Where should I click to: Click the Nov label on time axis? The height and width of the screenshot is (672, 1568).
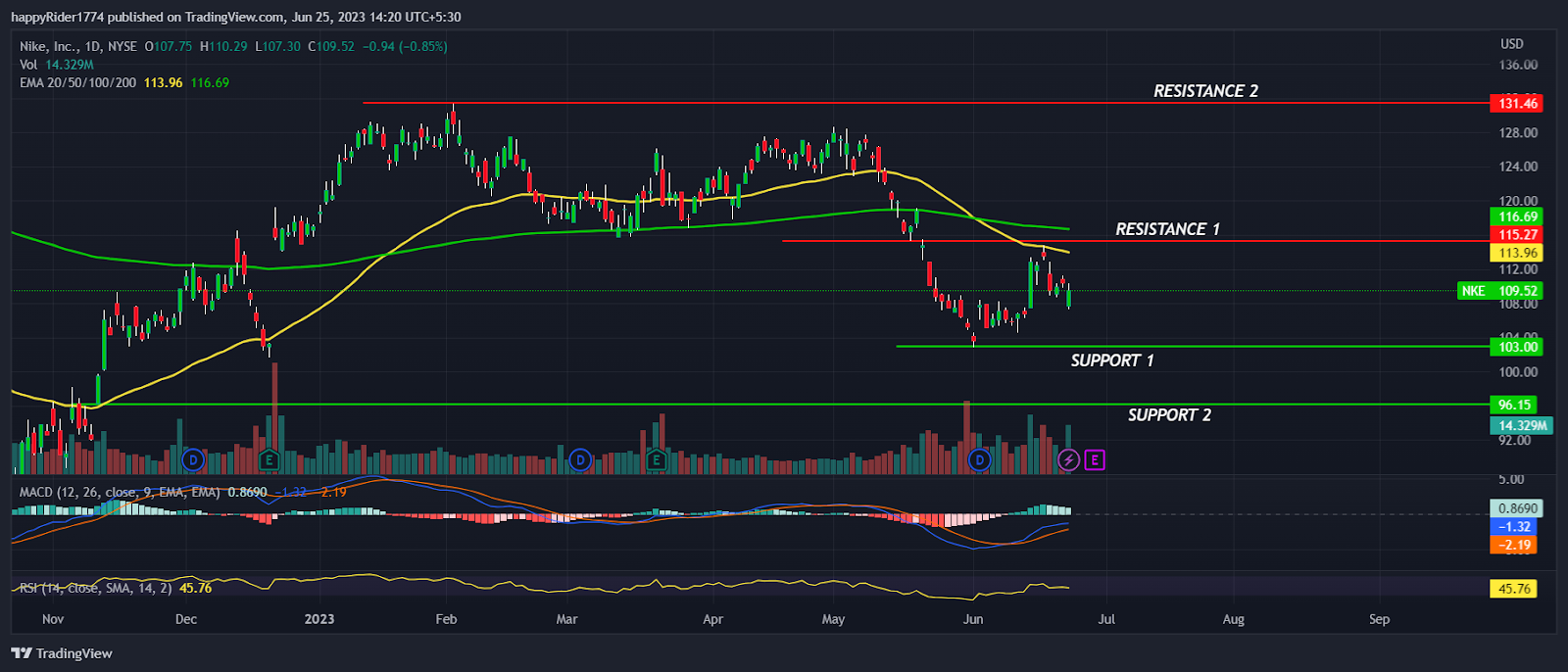point(53,619)
